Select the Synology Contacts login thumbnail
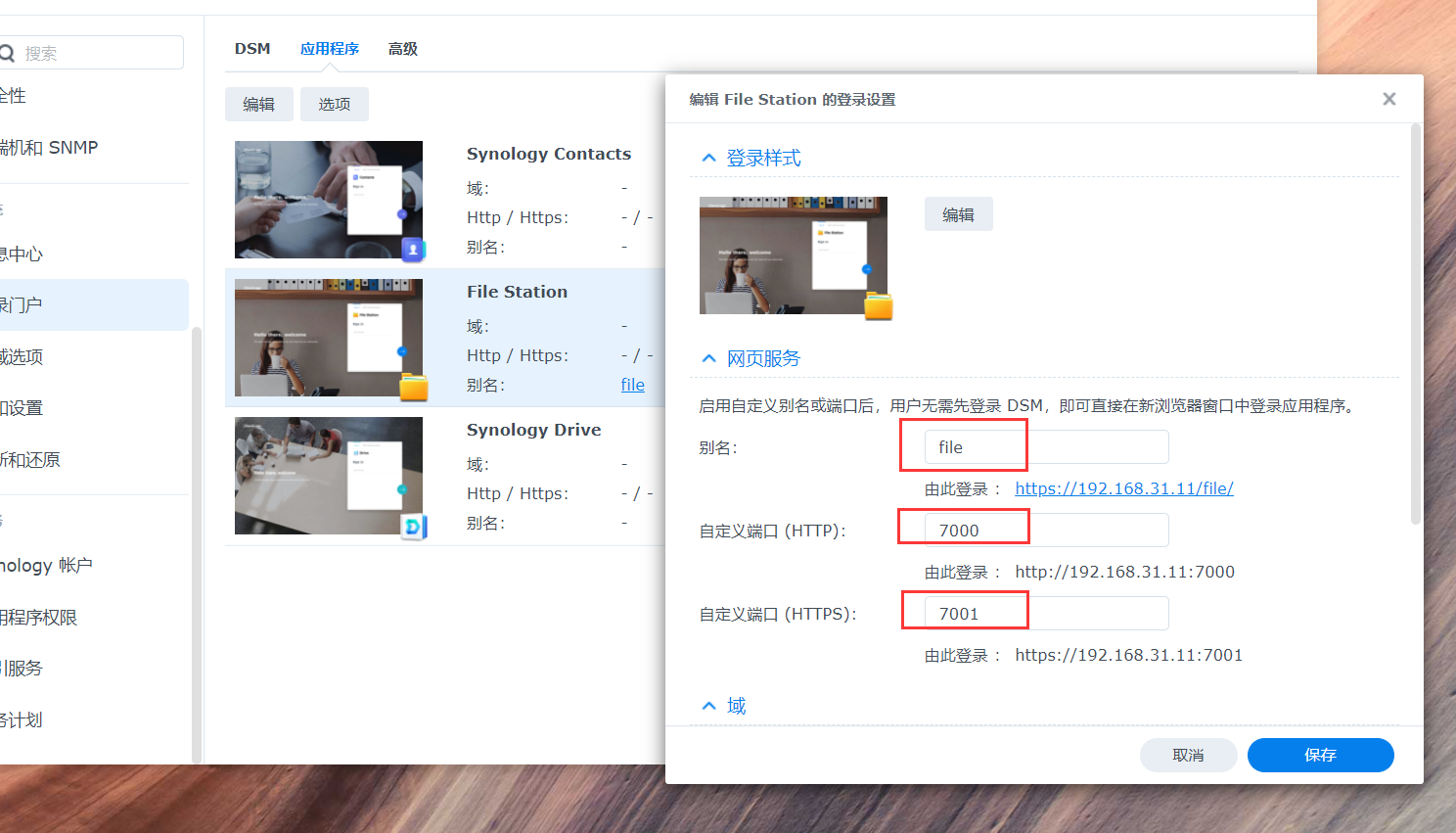The image size is (1456, 833). (x=329, y=200)
